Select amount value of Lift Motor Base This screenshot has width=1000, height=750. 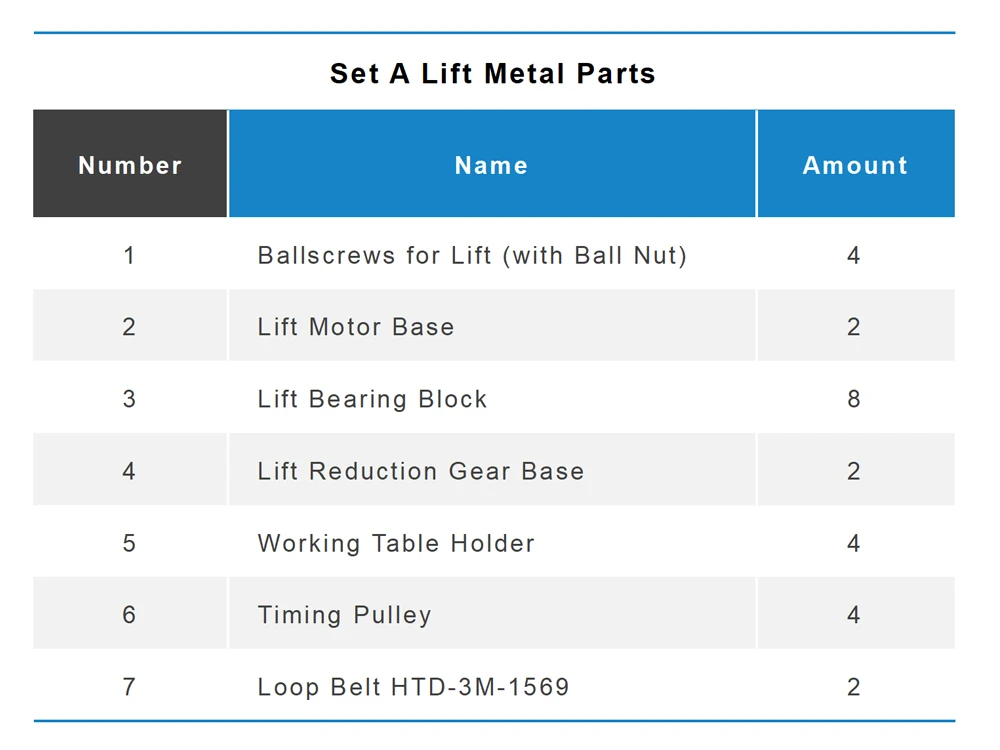coord(854,327)
